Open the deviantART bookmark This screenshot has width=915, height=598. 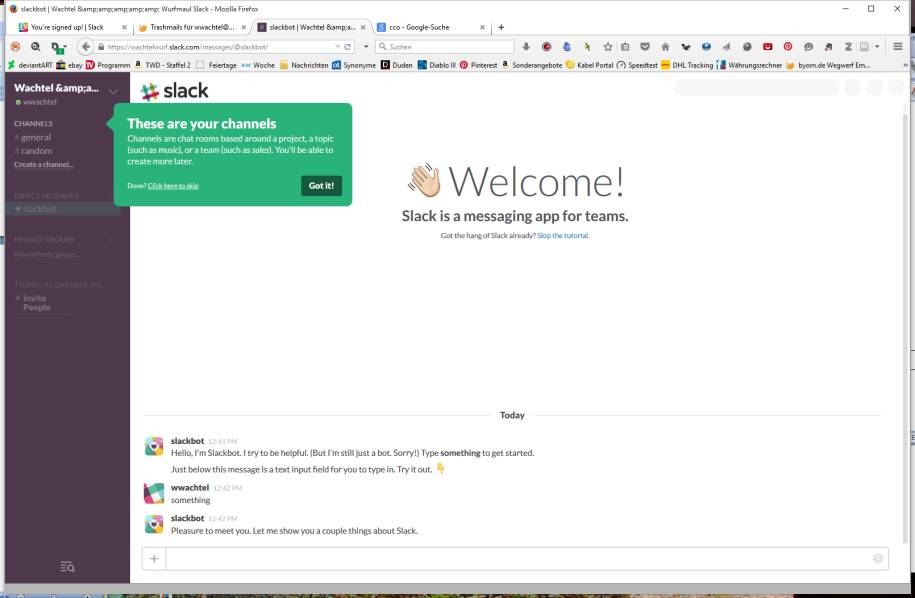pos(30,65)
